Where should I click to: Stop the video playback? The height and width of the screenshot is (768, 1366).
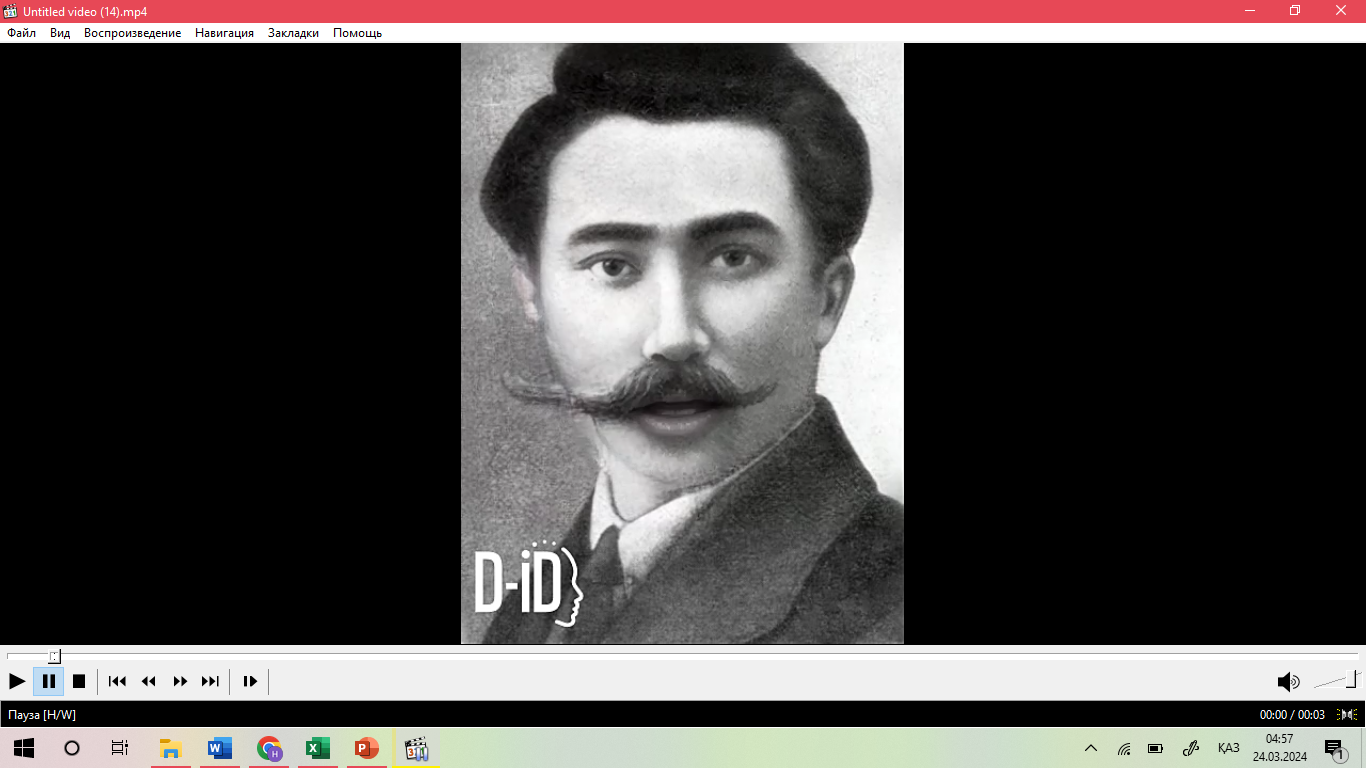point(79,681)
